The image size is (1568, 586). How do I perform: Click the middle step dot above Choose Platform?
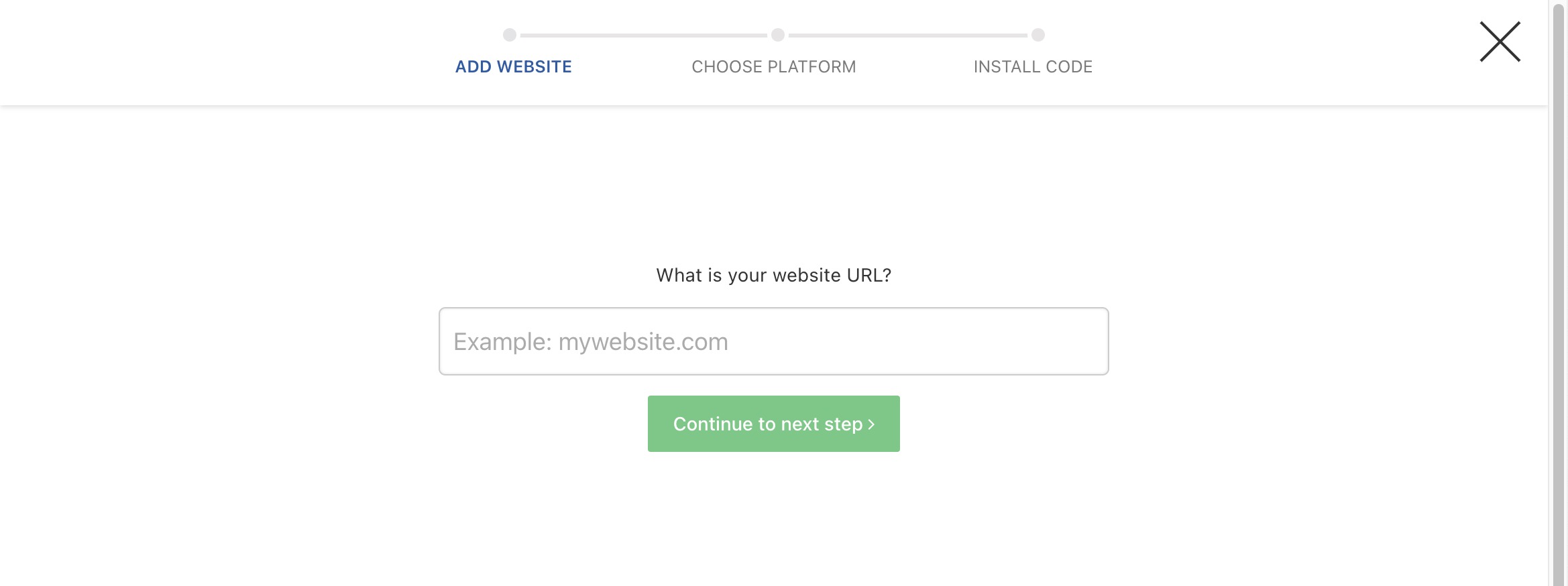[x=778, y=35]
